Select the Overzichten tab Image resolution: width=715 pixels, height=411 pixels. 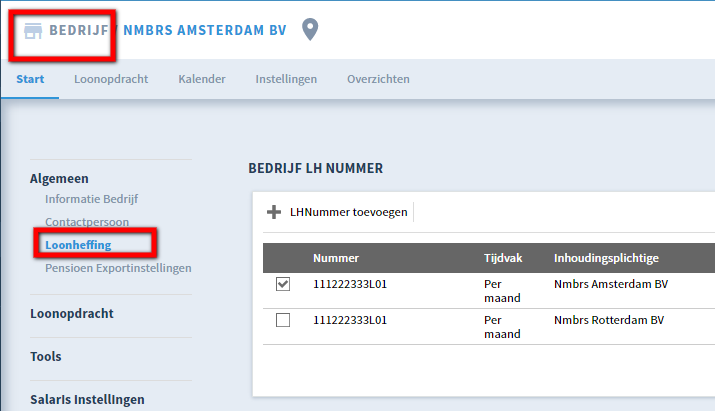378,79
